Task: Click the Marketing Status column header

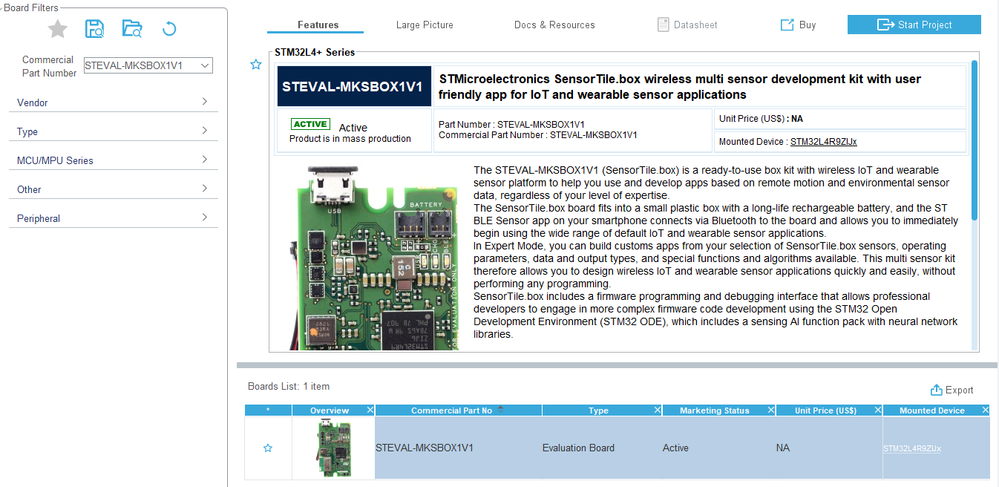Action: (x=714, y=411)
